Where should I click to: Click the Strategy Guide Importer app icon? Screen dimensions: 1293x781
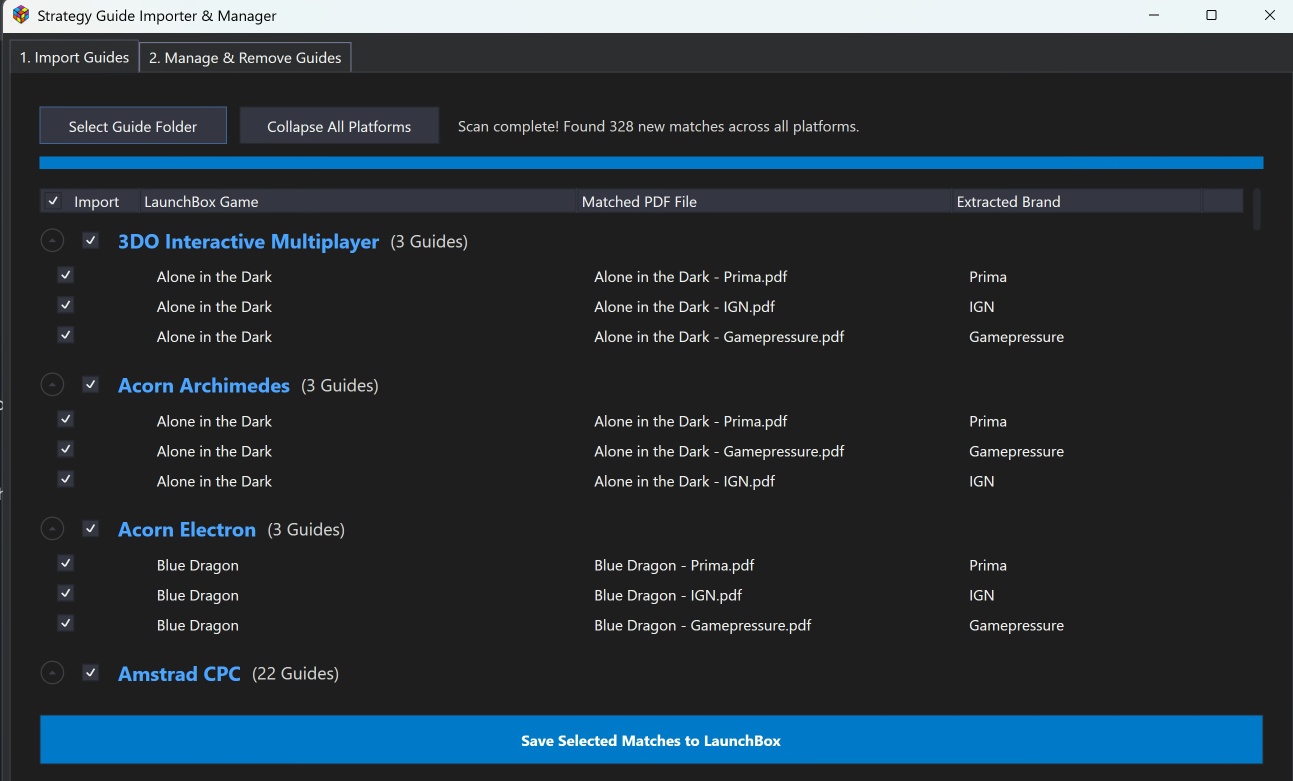pos(20,15)
